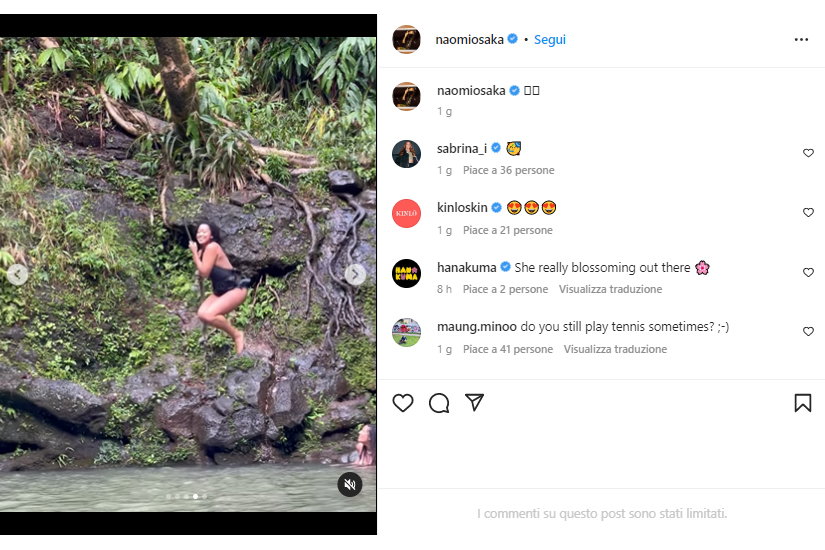
Task: View likes on sabrina_i's comment
Action: (508, 171)
